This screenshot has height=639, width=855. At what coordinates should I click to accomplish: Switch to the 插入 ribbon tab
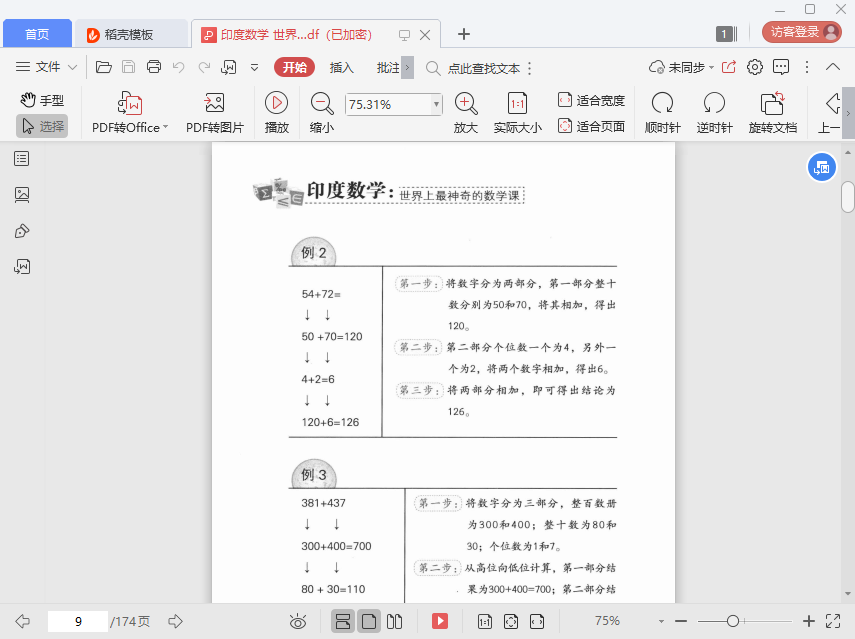coord(342,68)
